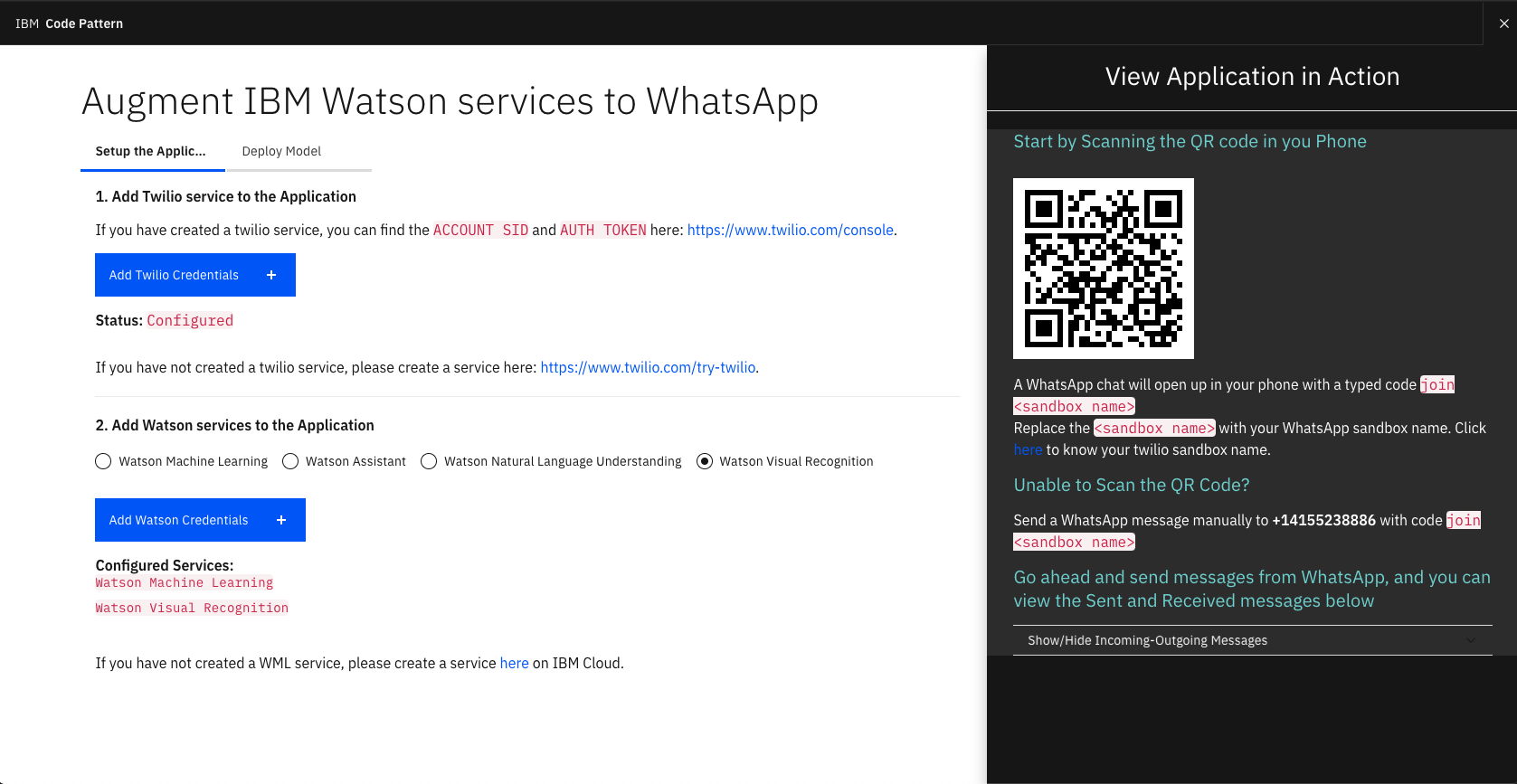Image resolution: width=1517 pixels, height=784 pixels.
Task: Click 'here' link for twilio sandbox name
Action: point(1028,449)
